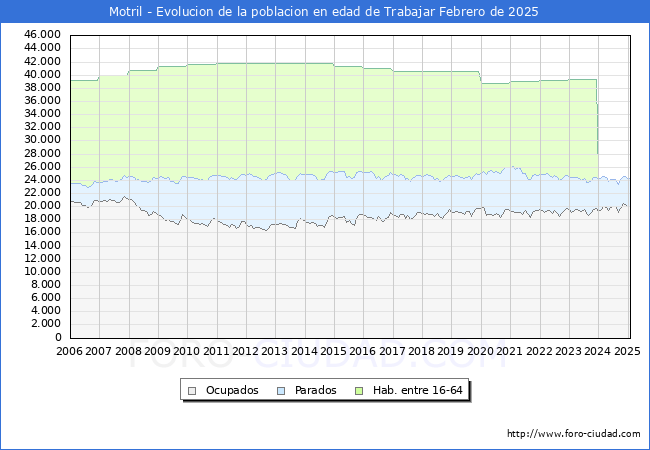650x450 pixels.
Task: Click the 46.000 y-axis value
Action: pyautogui.click(x=43, y=34)
